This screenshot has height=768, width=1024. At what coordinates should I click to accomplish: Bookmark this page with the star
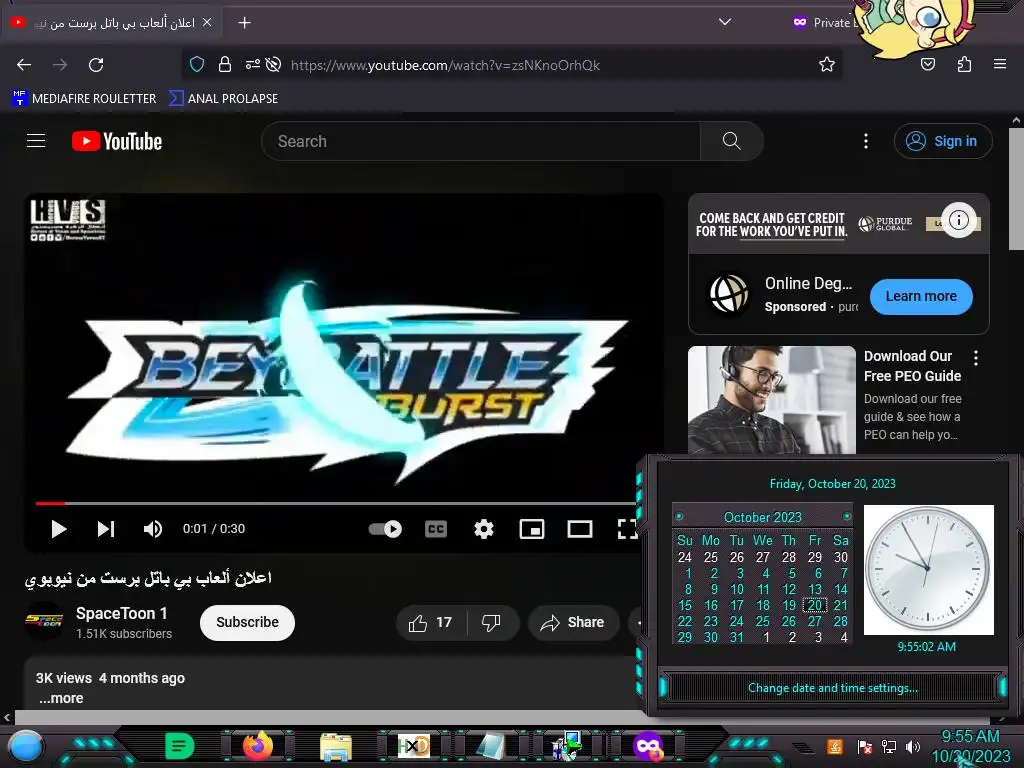pyautogui.click(x=827, y=64)
